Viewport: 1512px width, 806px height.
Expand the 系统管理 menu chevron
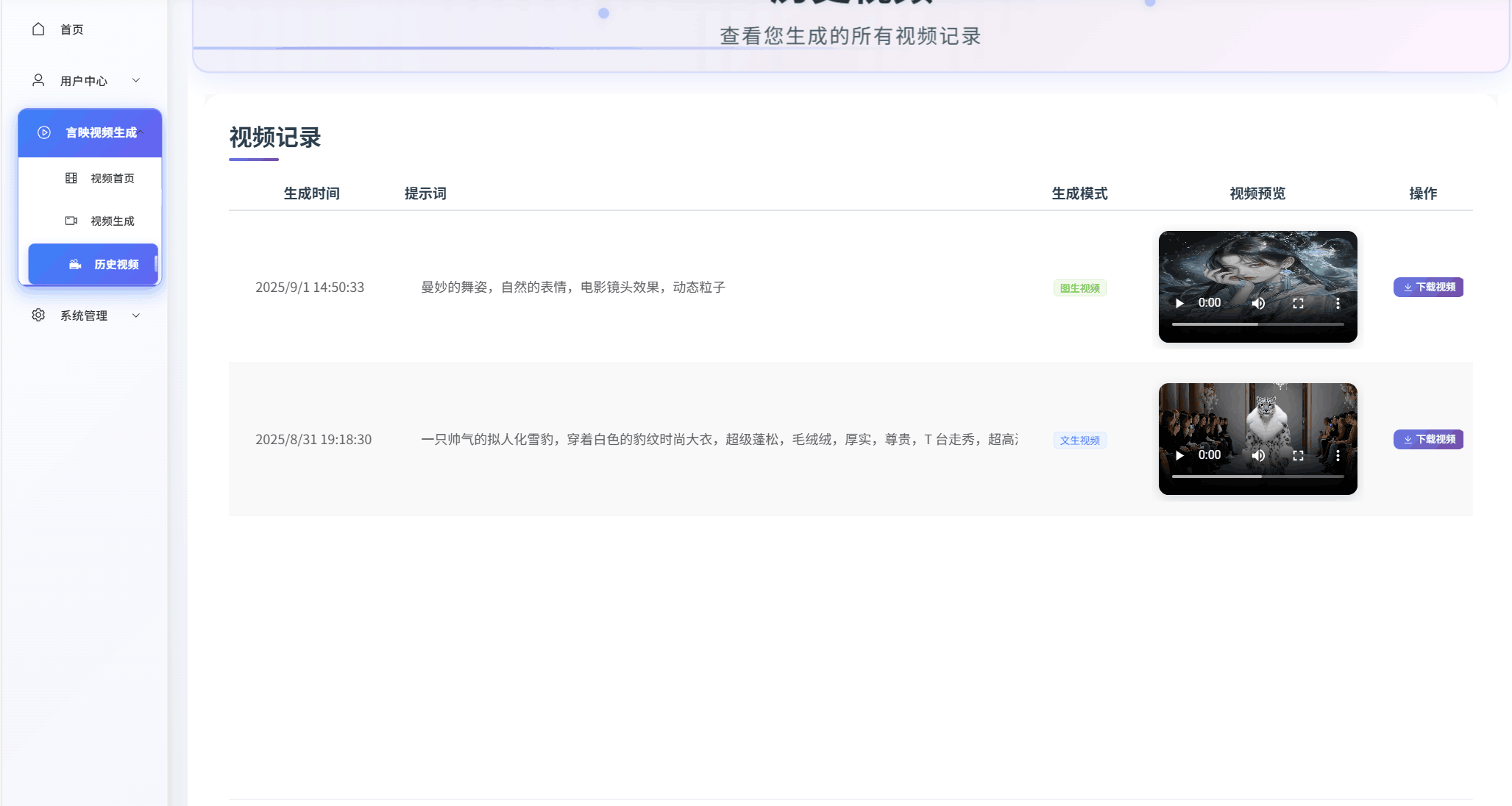point(136,315)
